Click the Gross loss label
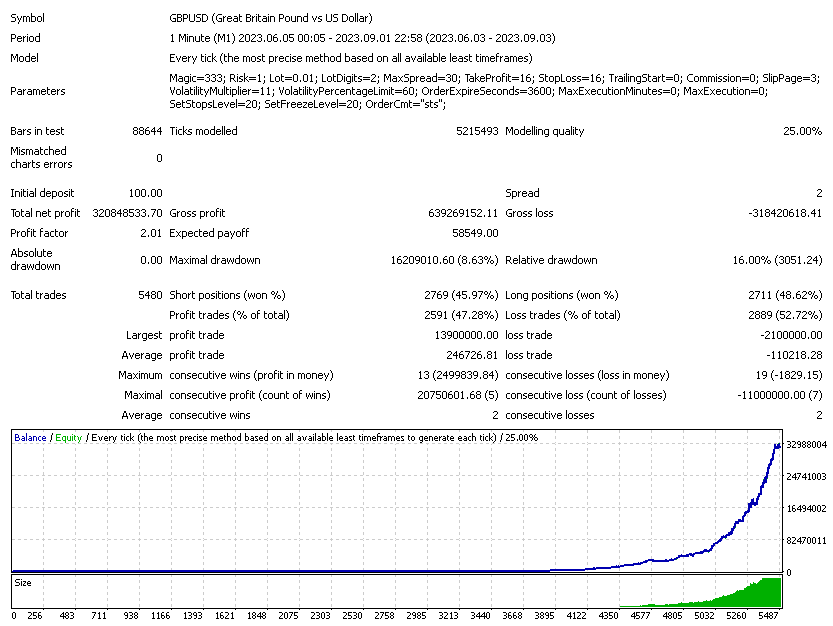Screen dimensions: 833x626 coord(529,213)
